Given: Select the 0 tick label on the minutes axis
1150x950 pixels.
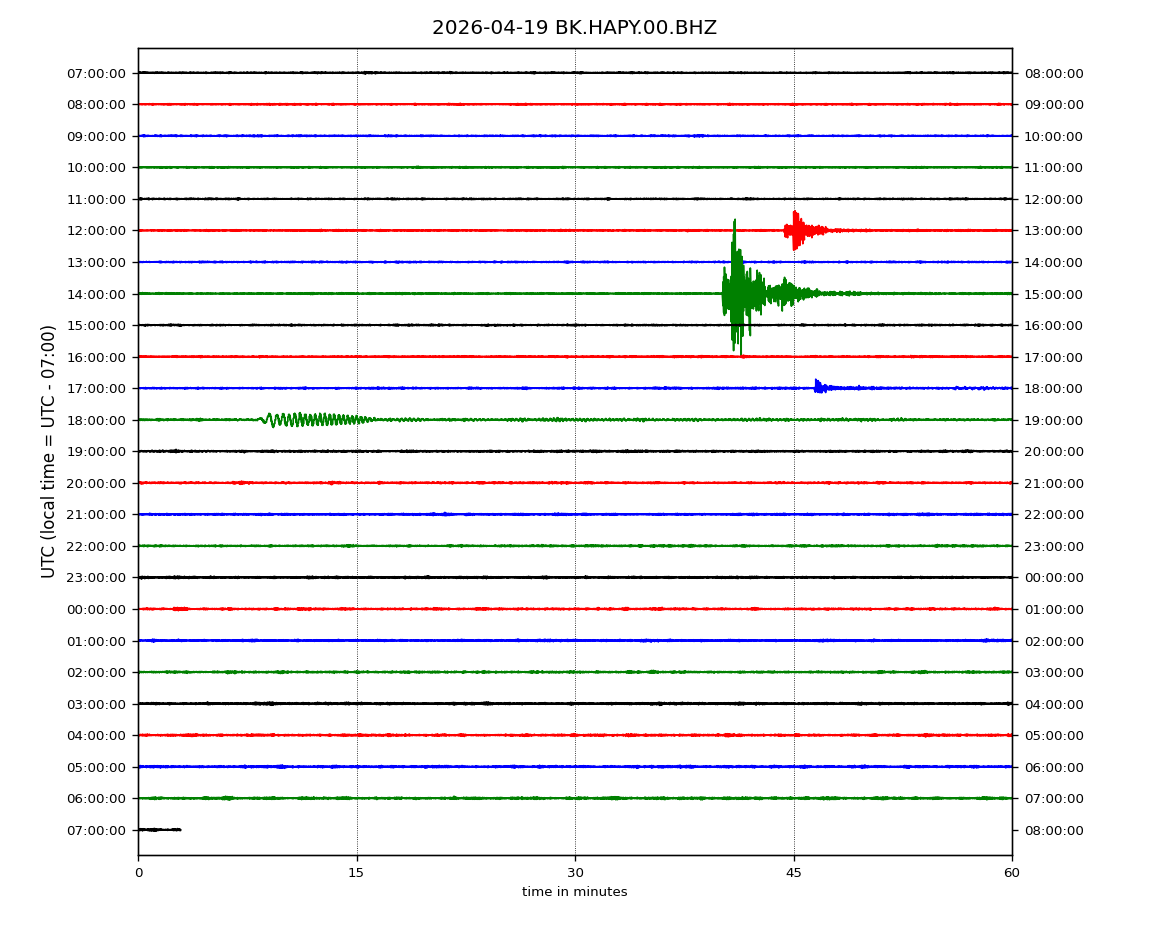Looking at the screenshot, I should coord(138,873).
